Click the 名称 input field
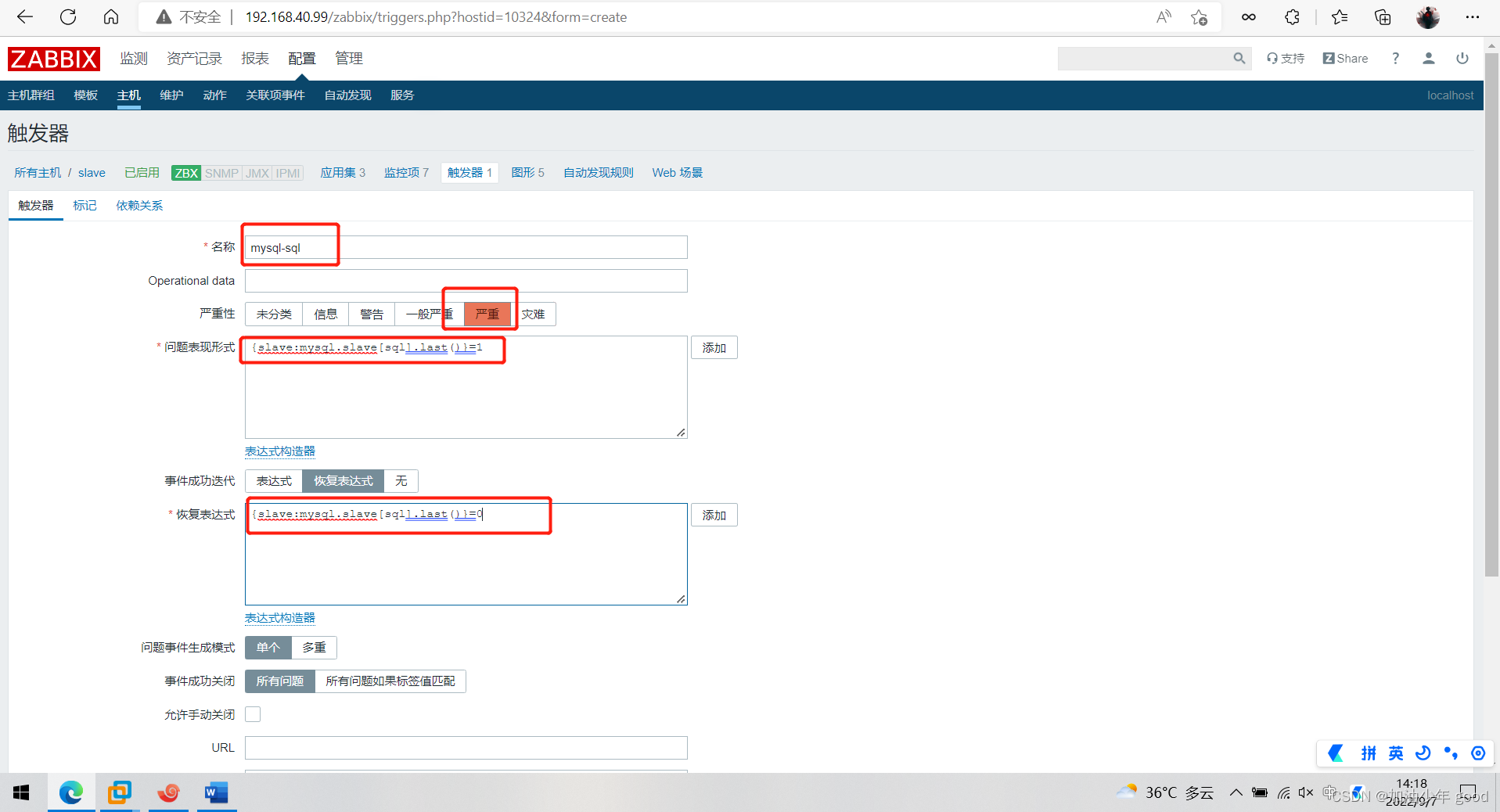Viewport: 1500px width, 812px height. pyautogui.click(x=466, y=247)
